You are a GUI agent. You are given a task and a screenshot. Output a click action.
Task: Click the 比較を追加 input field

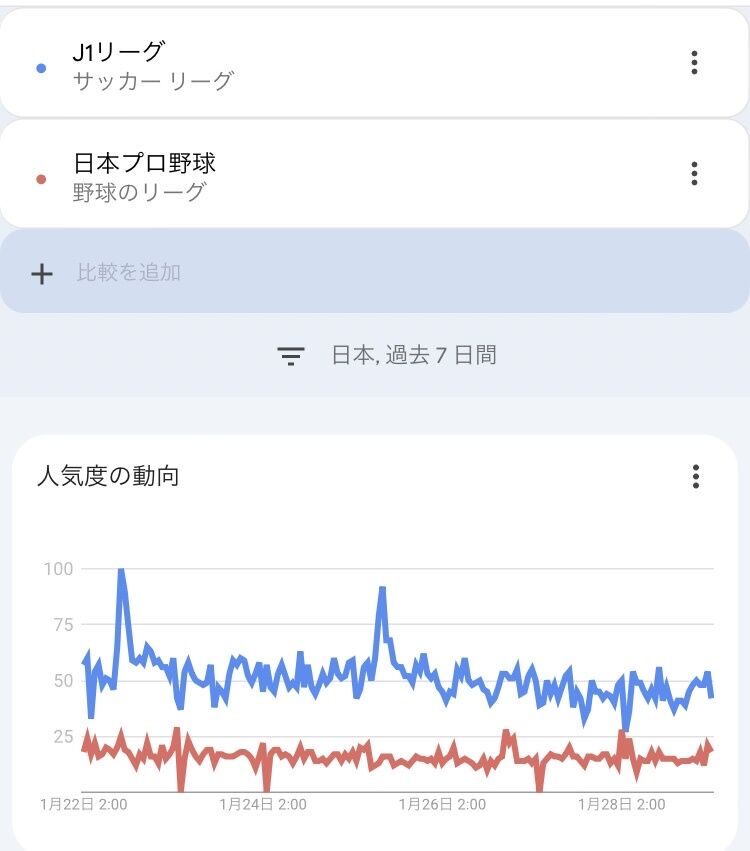coord(374,271)
